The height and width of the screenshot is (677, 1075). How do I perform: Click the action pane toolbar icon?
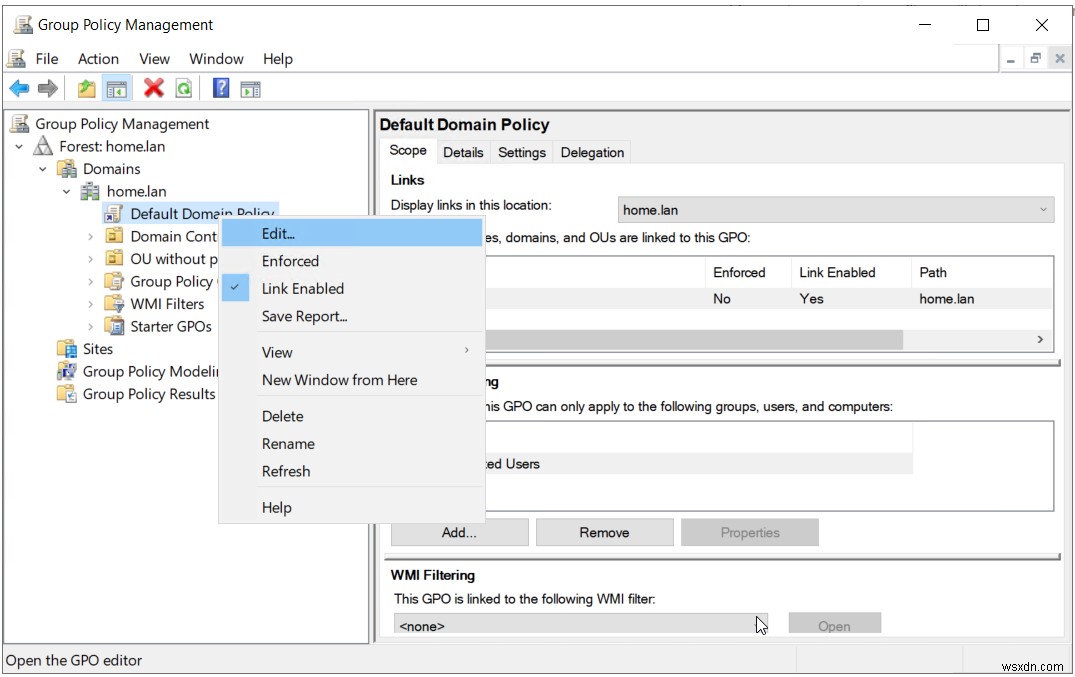(250, 88)
